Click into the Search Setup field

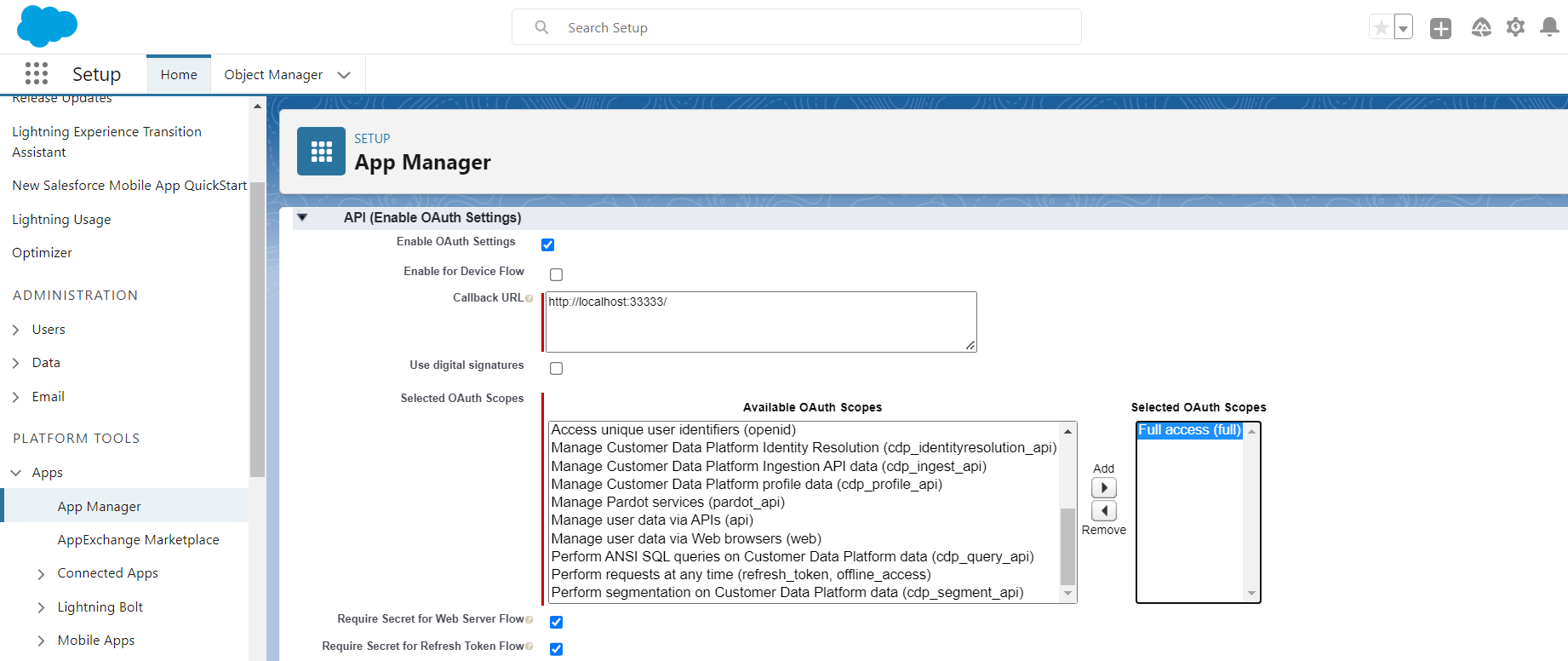(796, 28)
